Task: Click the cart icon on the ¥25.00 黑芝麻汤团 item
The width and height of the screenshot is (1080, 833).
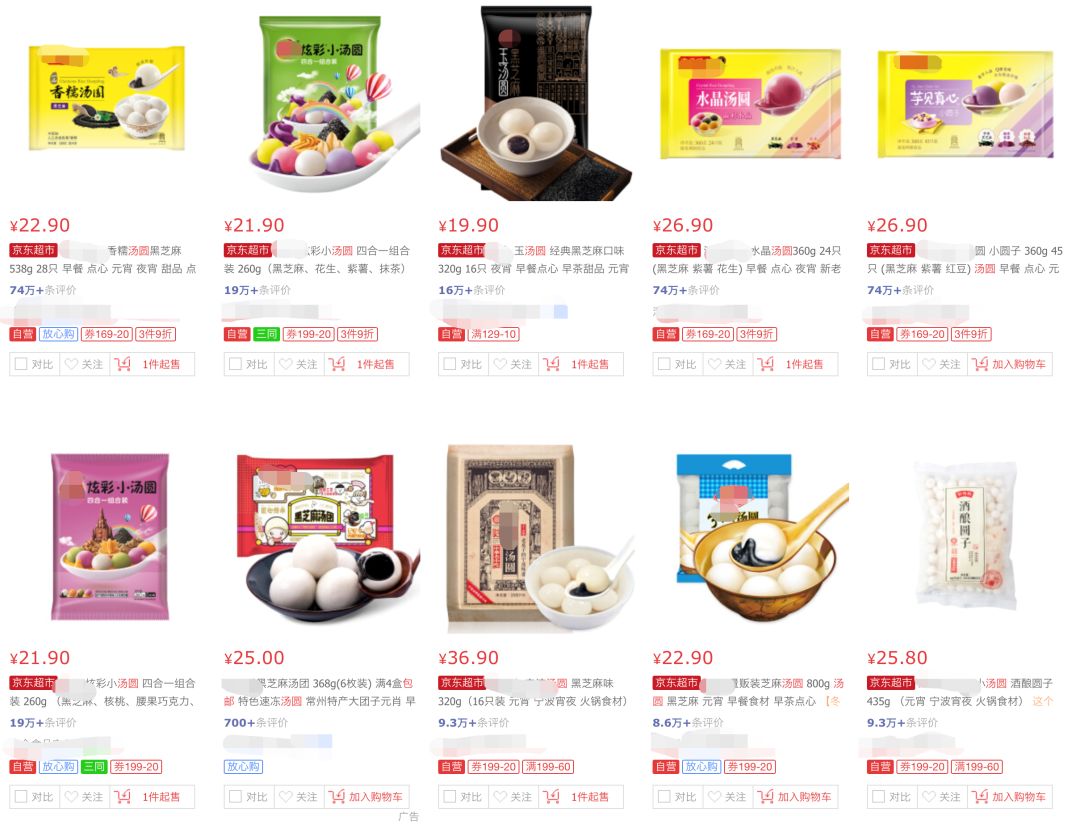Action: pos(337,796)
